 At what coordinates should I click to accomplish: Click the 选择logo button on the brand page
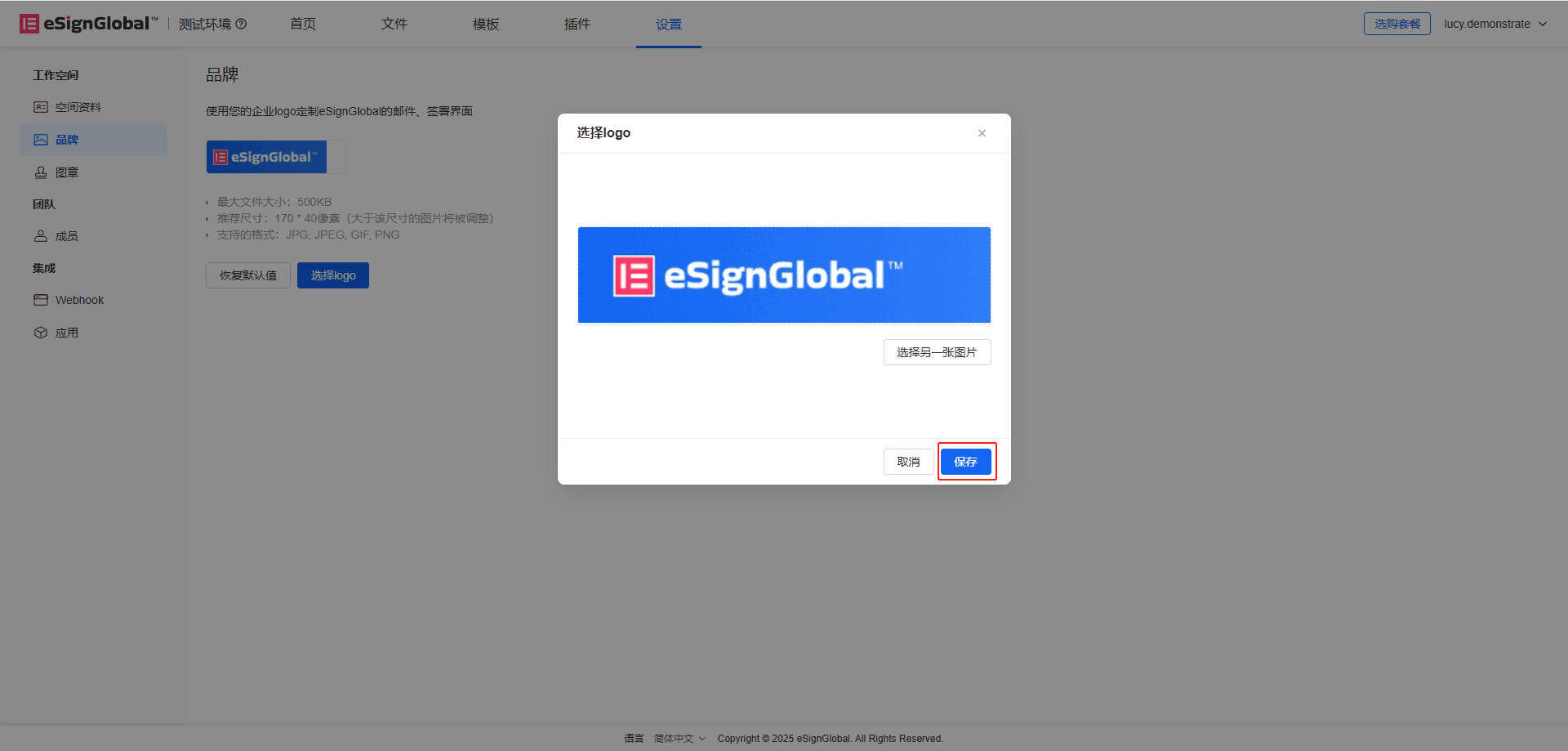tap(333, 275)
